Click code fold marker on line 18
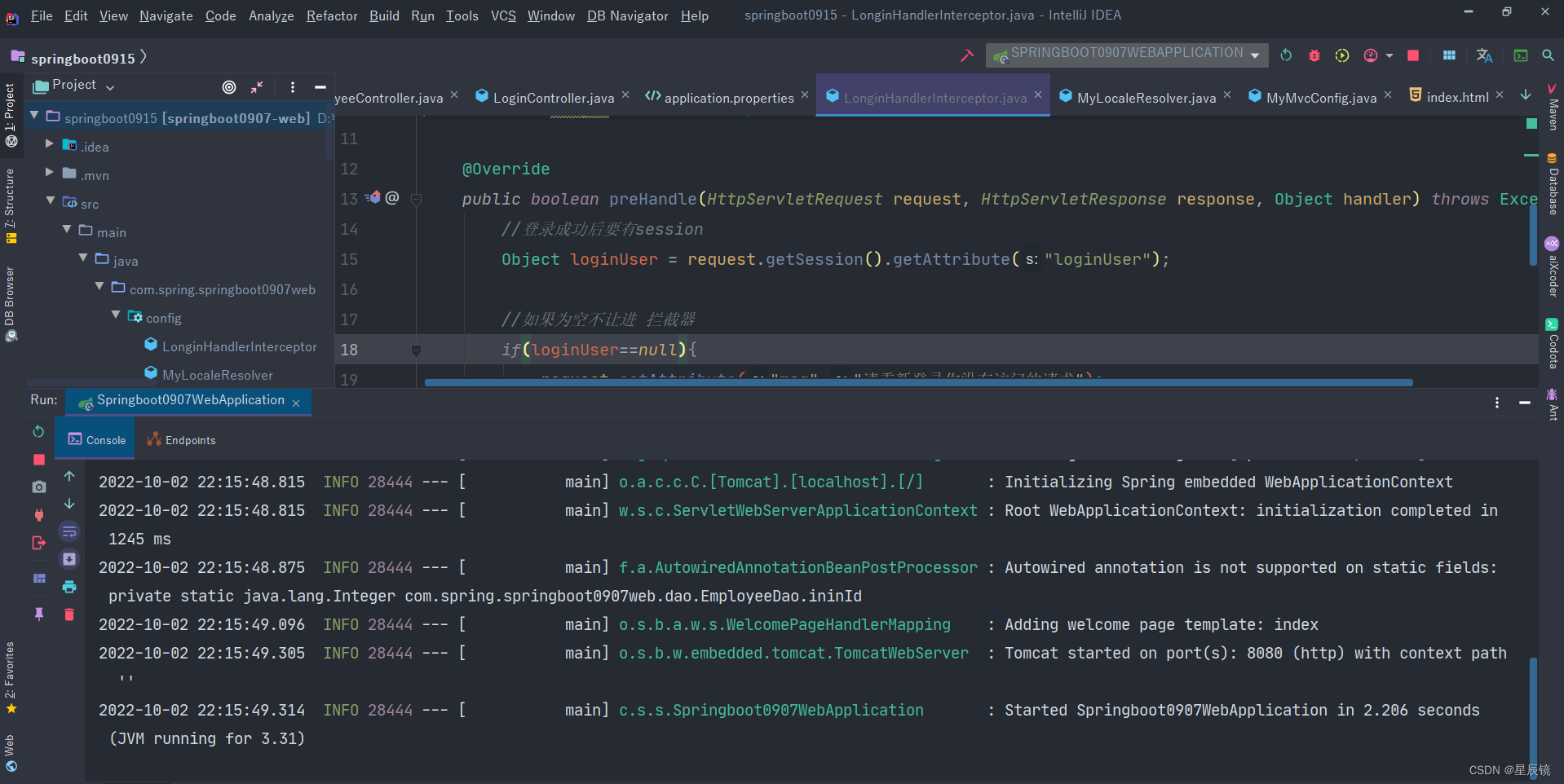Image resolution: width=1564 pixels, height=784 pixels. pyautogui.click(x=416, y=350)
